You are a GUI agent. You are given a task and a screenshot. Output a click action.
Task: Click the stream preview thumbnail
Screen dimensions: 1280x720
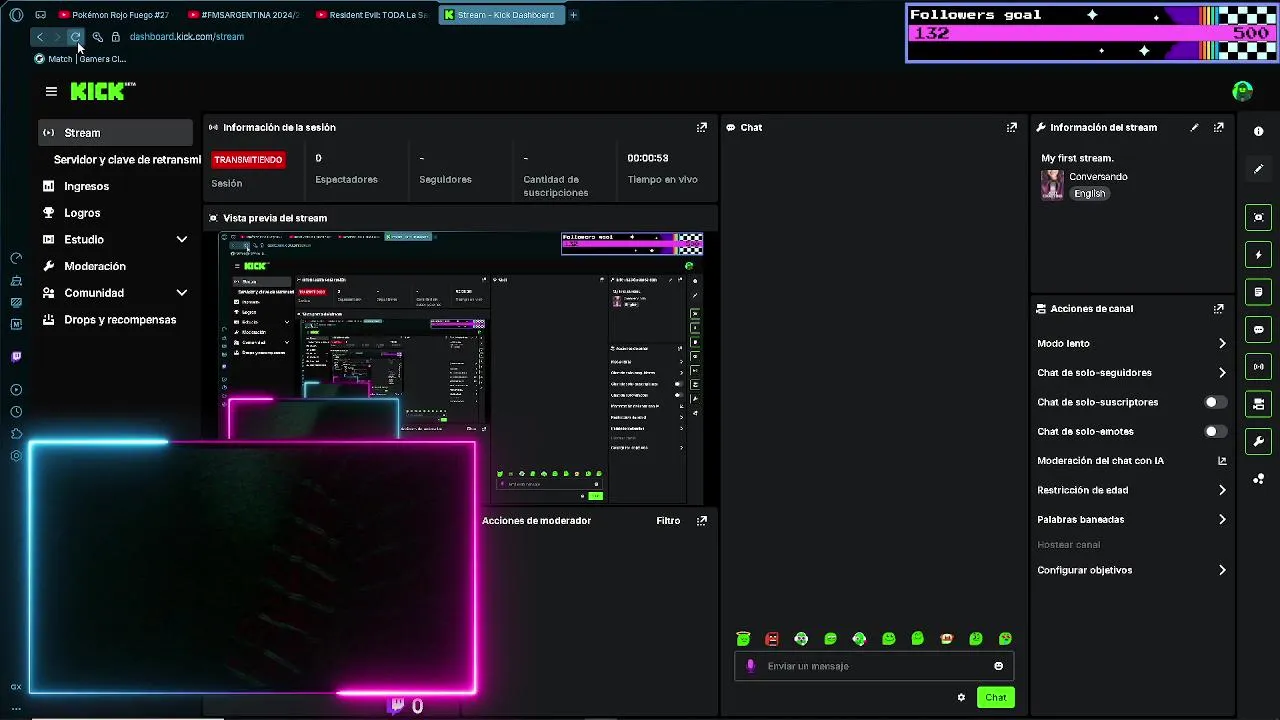[x=461, y=369]
